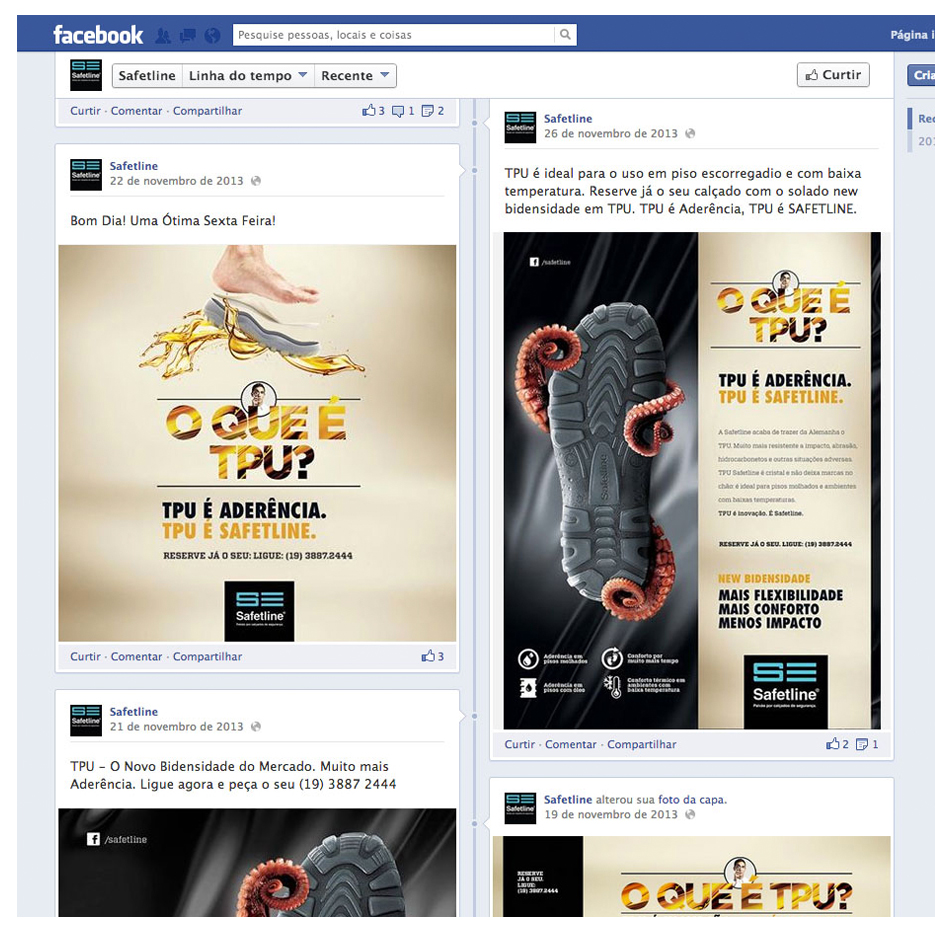
Task: Open the O QUE É TPU cover photo image
Action: coord(692,876)
